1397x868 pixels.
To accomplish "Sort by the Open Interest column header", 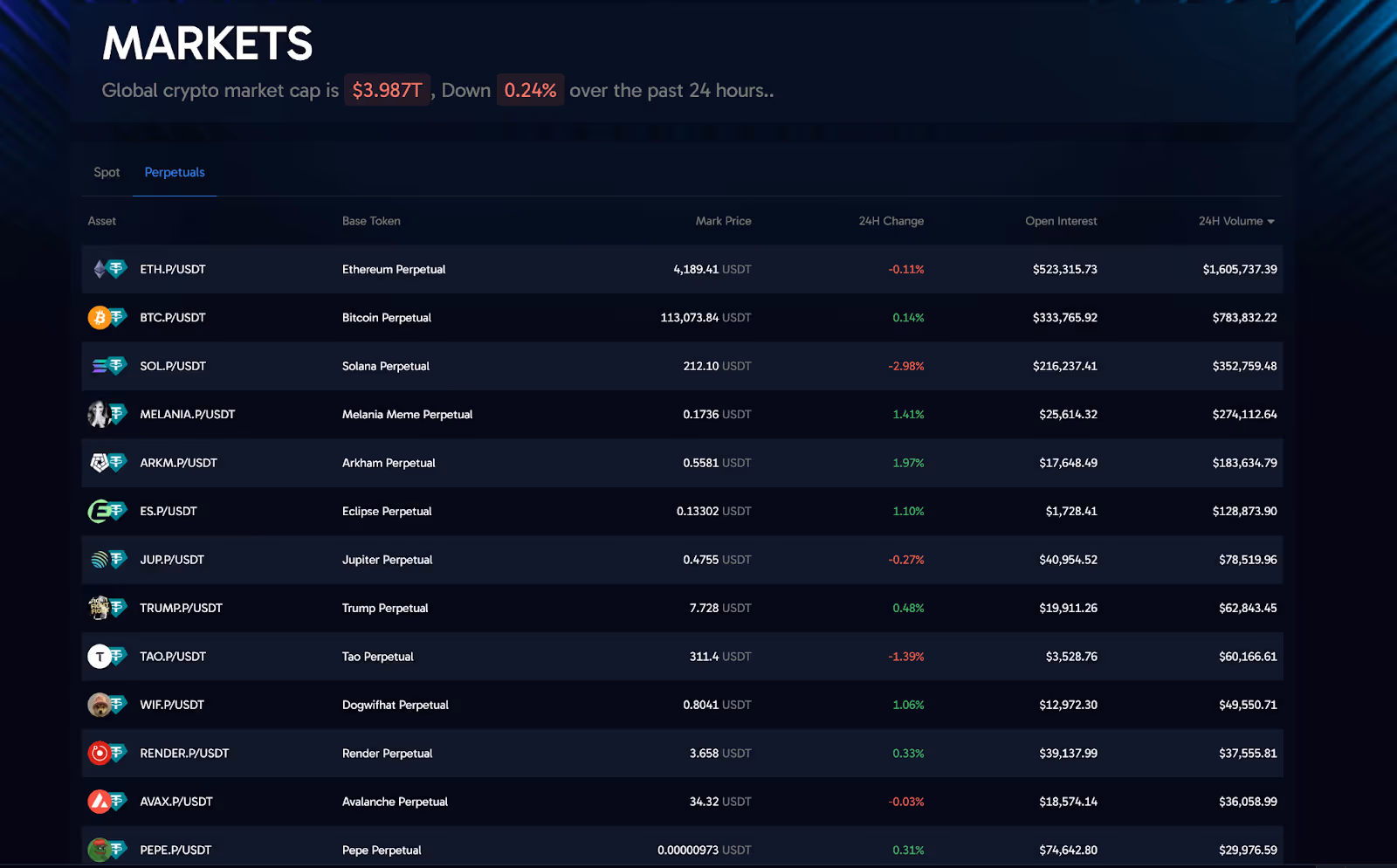I will [1061, 221].
